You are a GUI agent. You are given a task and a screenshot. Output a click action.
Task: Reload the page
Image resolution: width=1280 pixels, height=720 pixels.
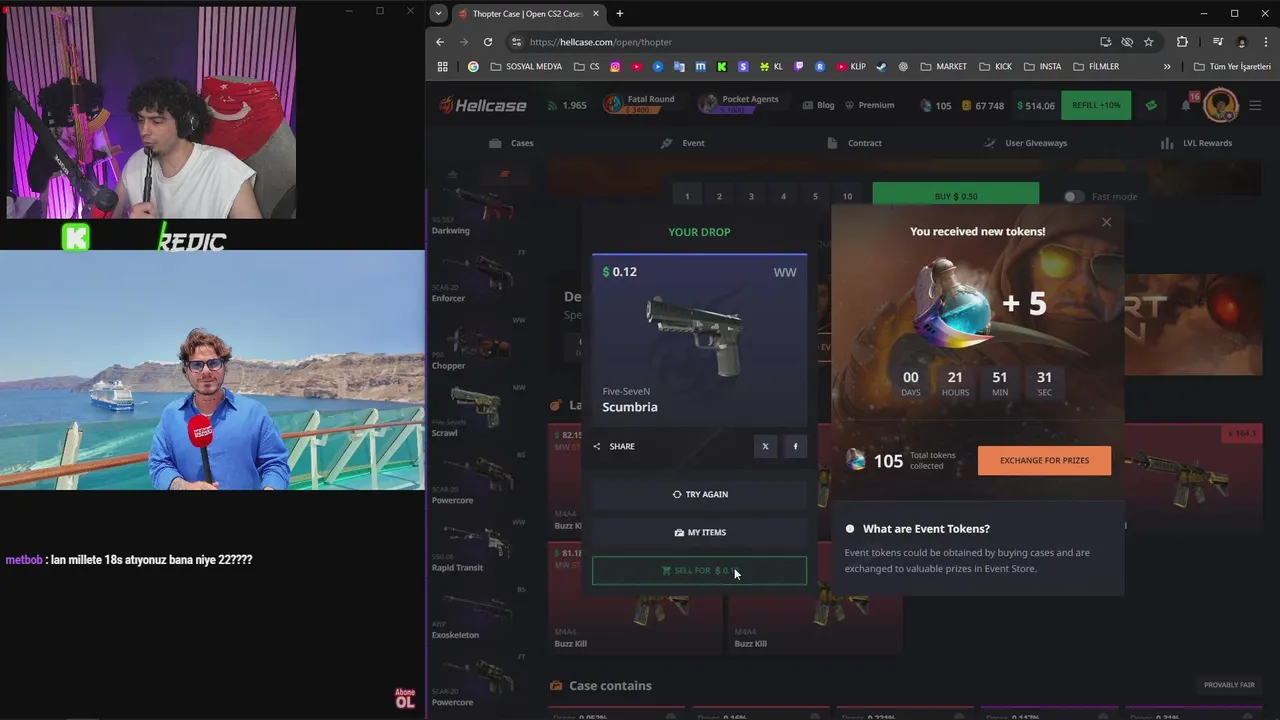coord(488,42)
